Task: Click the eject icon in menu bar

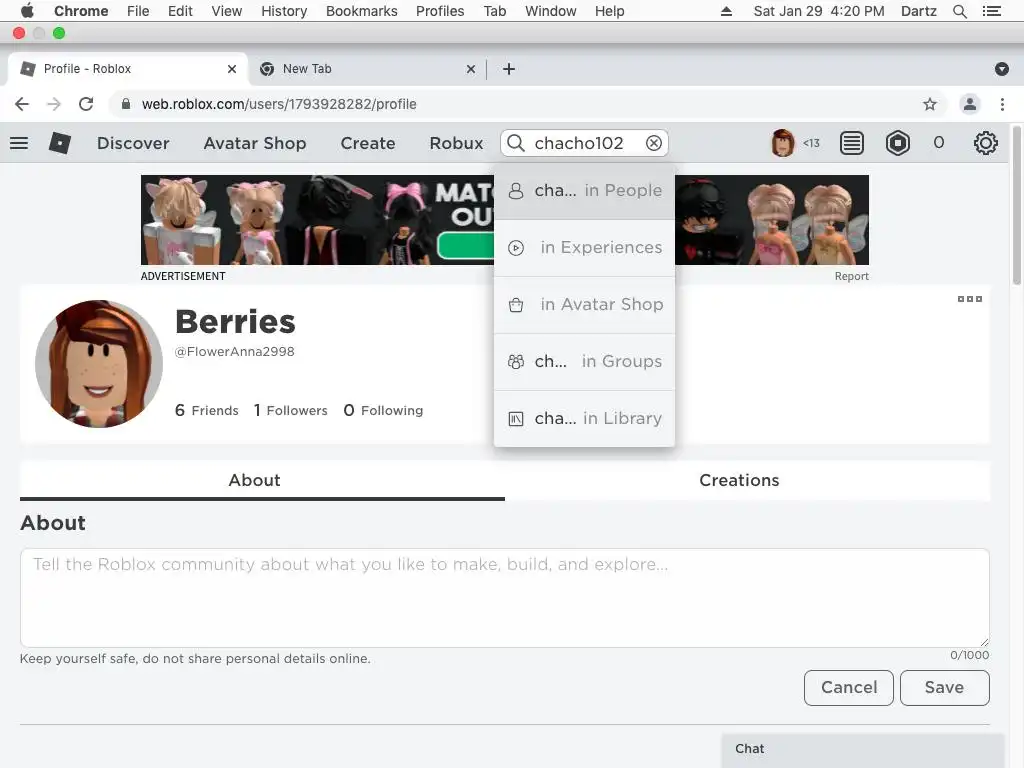Action: pyautogui.click(x=726, y=11)
